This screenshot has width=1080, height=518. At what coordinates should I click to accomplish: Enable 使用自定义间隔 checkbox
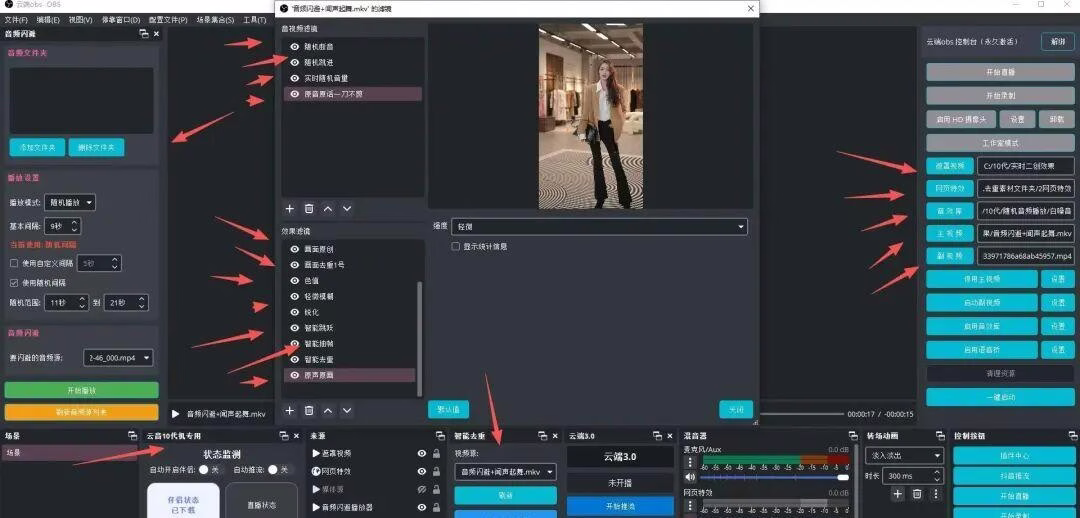pos(14,263)
